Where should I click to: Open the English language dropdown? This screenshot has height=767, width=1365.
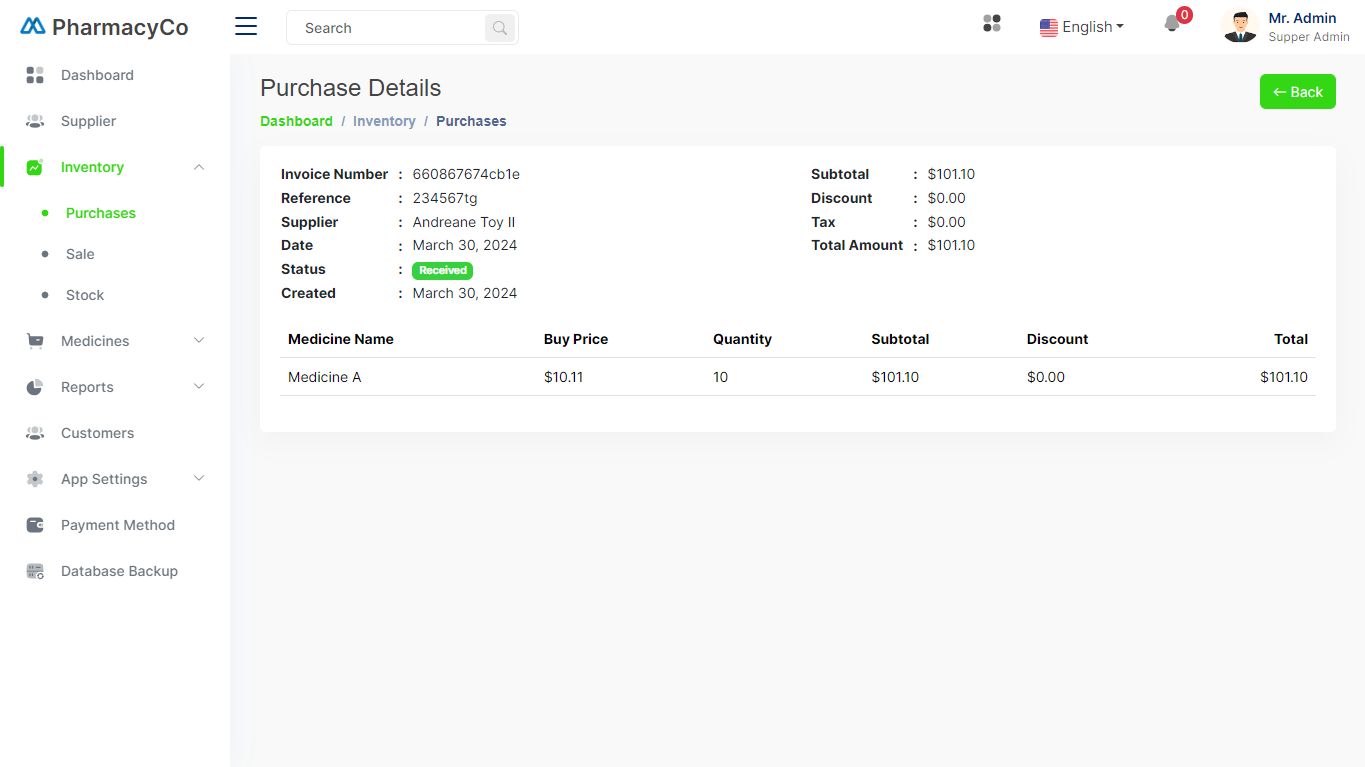click(1082, 27)
